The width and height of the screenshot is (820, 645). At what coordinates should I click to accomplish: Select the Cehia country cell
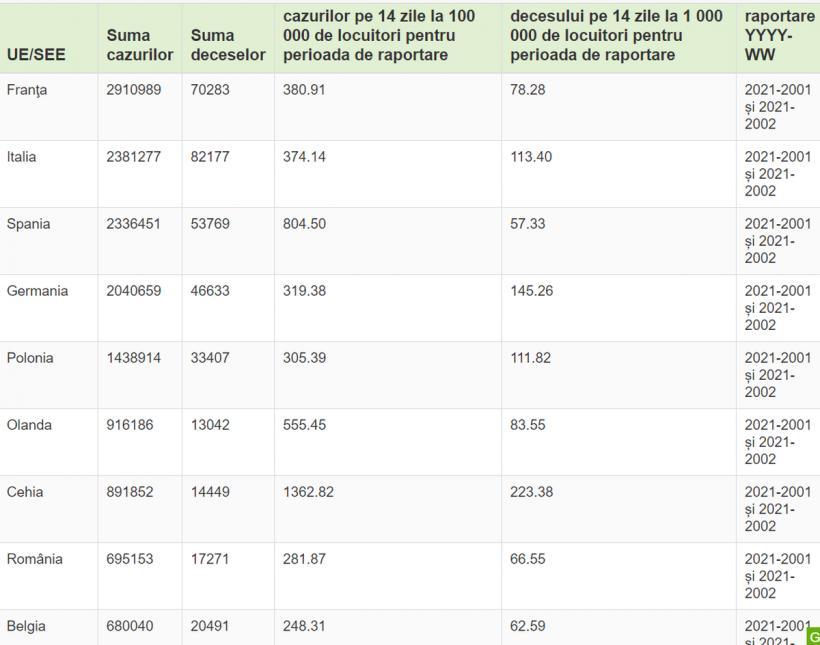[x=25, y=492]
